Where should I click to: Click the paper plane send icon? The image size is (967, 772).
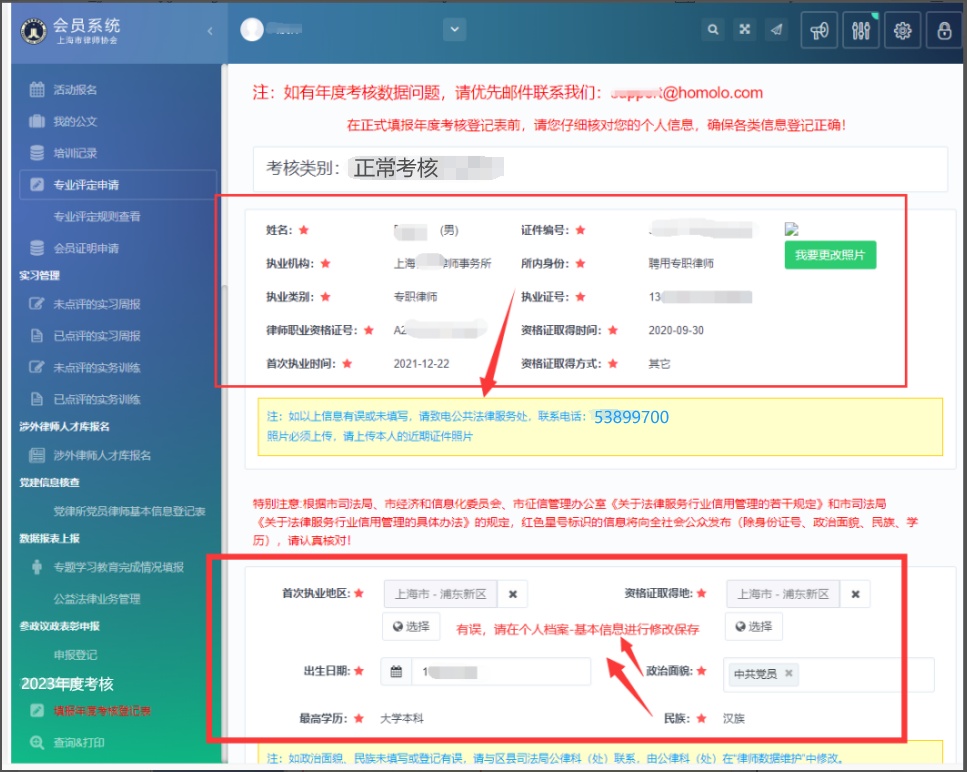point(776,30)
